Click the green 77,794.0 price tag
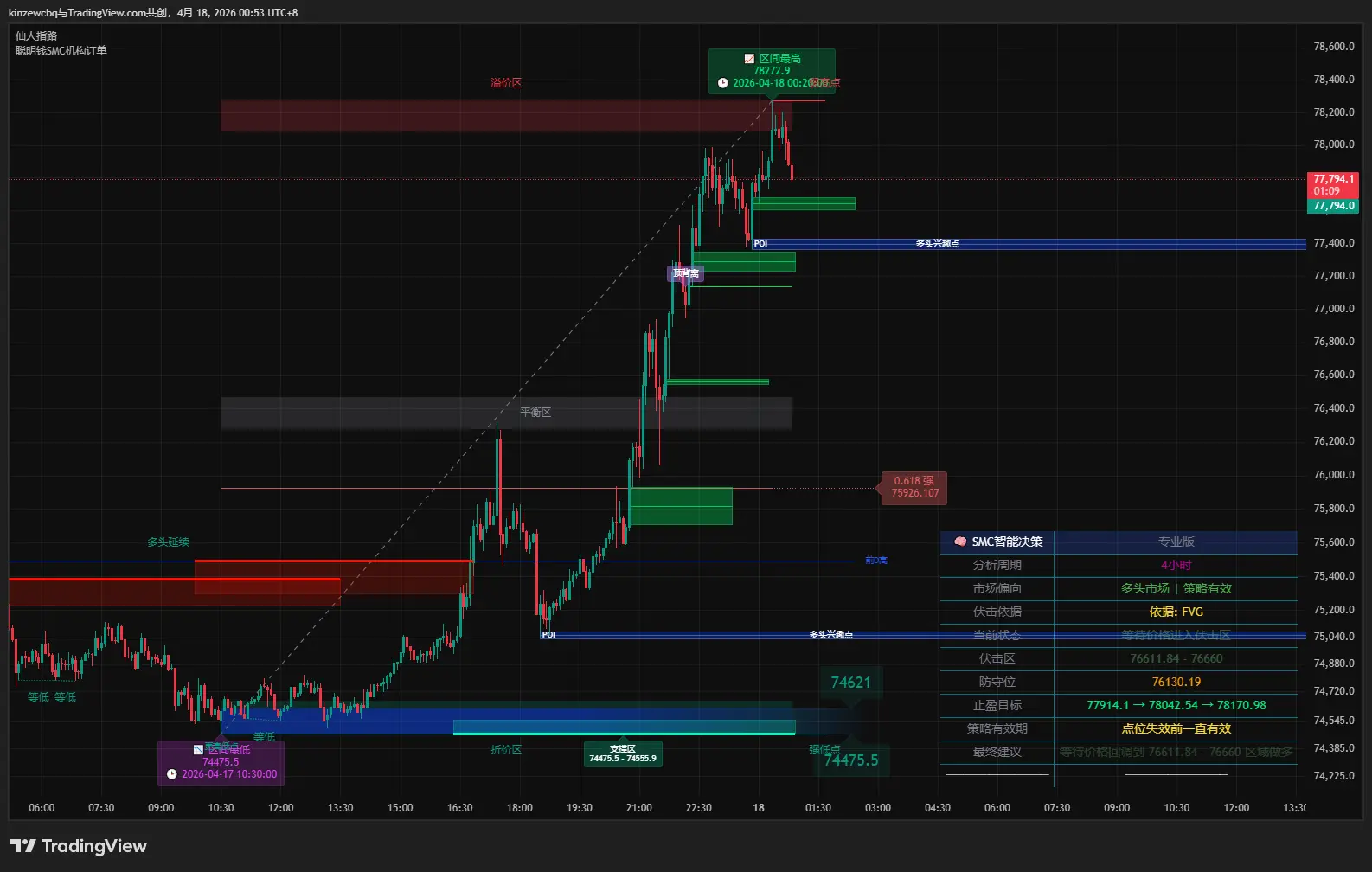This screenshot has height=872, width=1372. (x=1333, y=206)
